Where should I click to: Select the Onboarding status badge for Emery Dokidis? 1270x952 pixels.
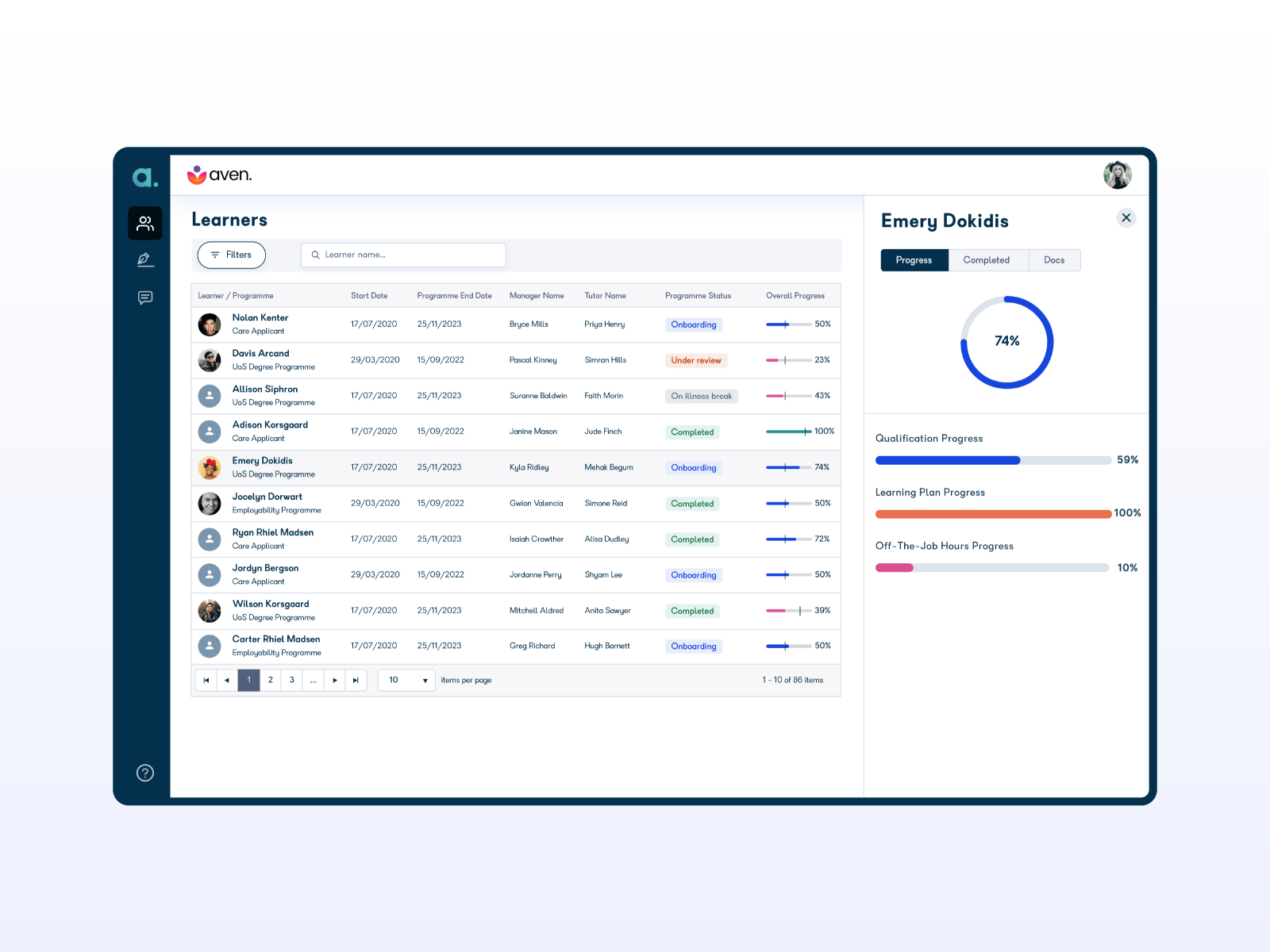pos(692,467)
